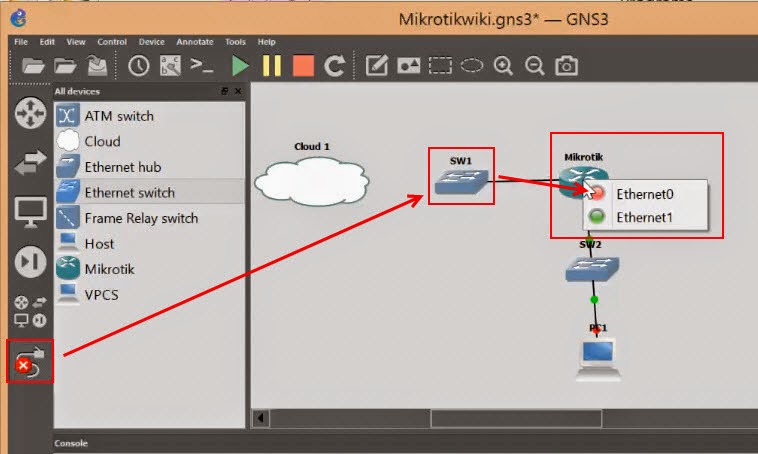This screenshot has height=454, width=758.
Task: Browse all devices icon cluster
Action: click(x=30, y=311)
